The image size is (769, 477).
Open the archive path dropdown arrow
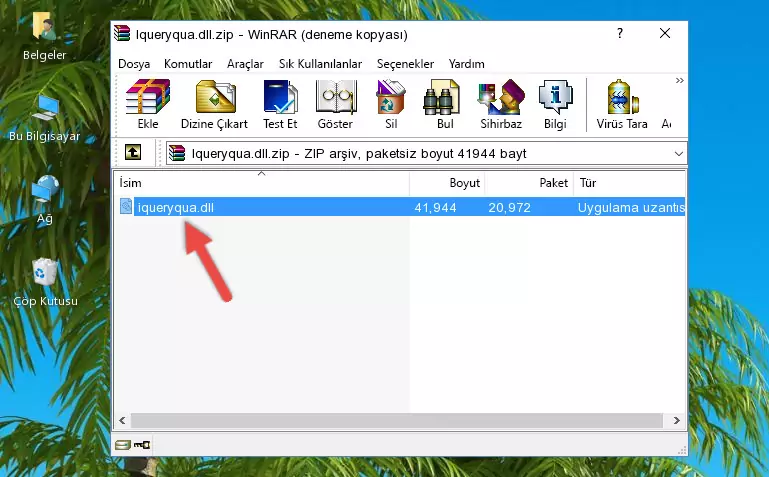pyautogui.click(x=679, y=153)
